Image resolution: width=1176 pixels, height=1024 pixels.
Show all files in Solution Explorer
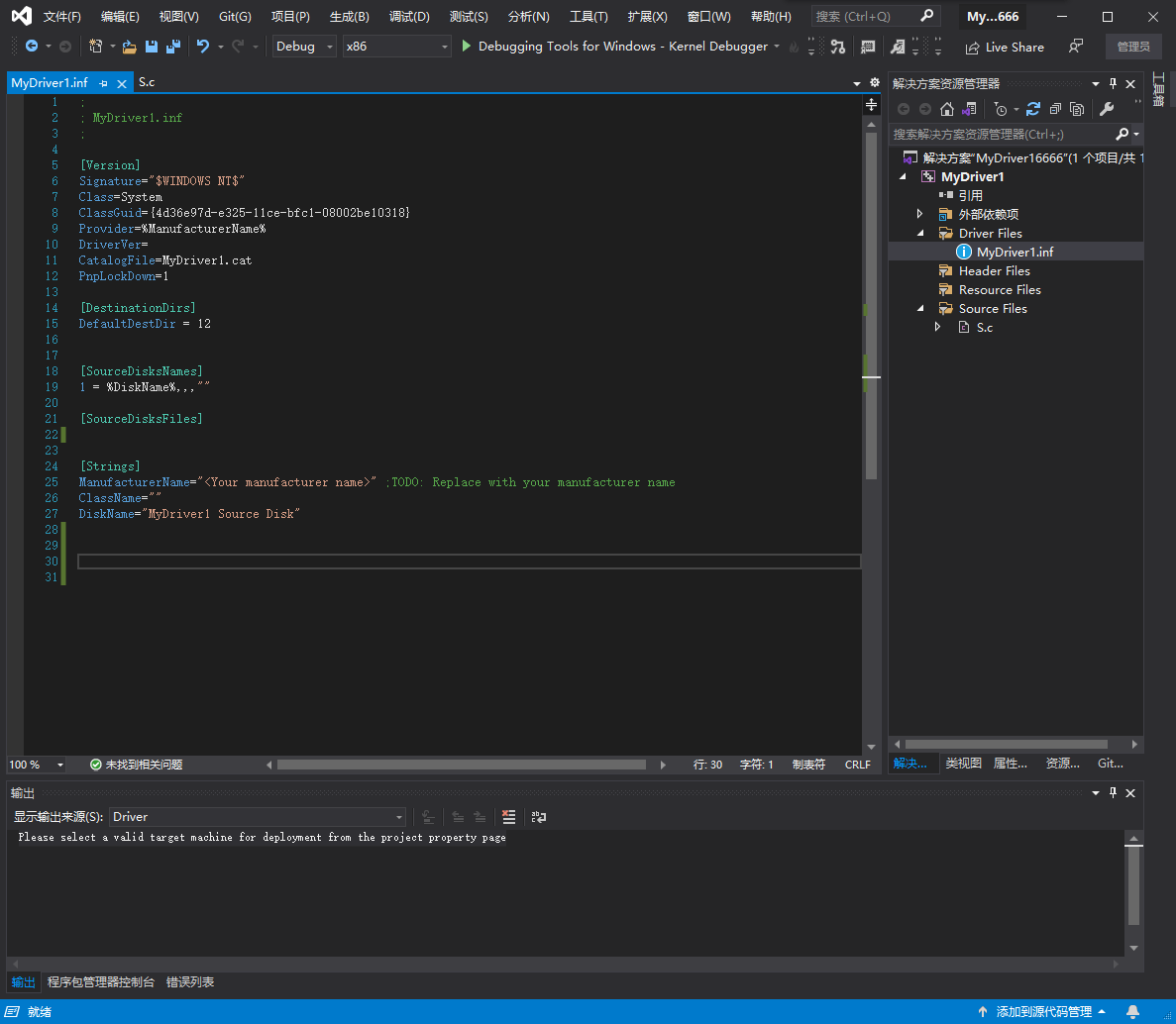(1077, 110)
